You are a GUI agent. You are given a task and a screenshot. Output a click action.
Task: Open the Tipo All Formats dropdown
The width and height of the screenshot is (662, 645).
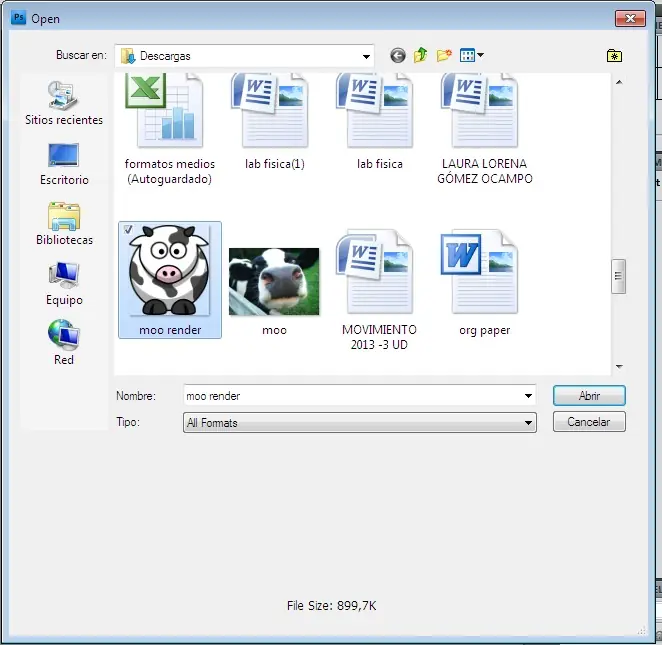360,423
